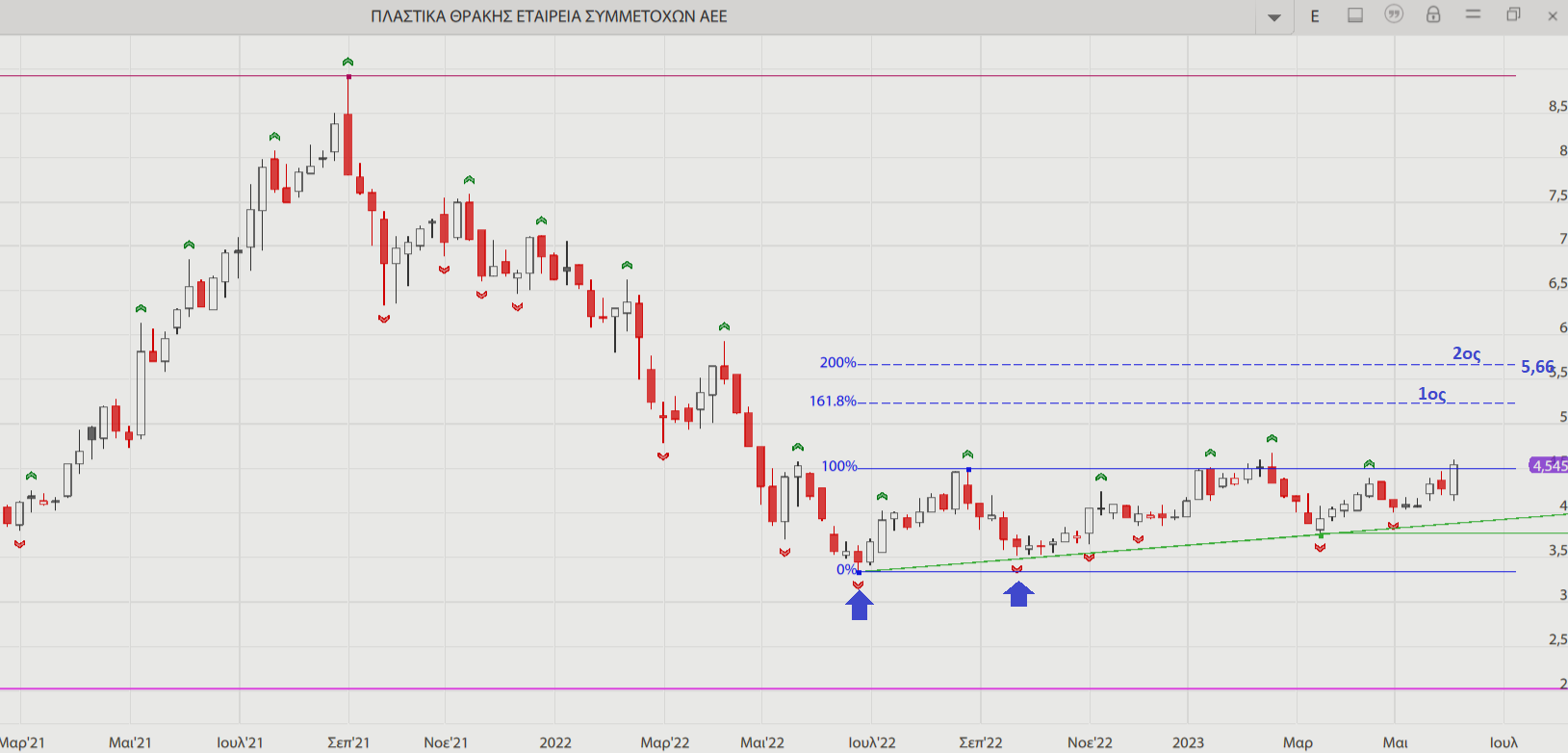Open the symbol dropdown arrow in the title bar
The image size is (1568, 753).
pos(1274,17)
